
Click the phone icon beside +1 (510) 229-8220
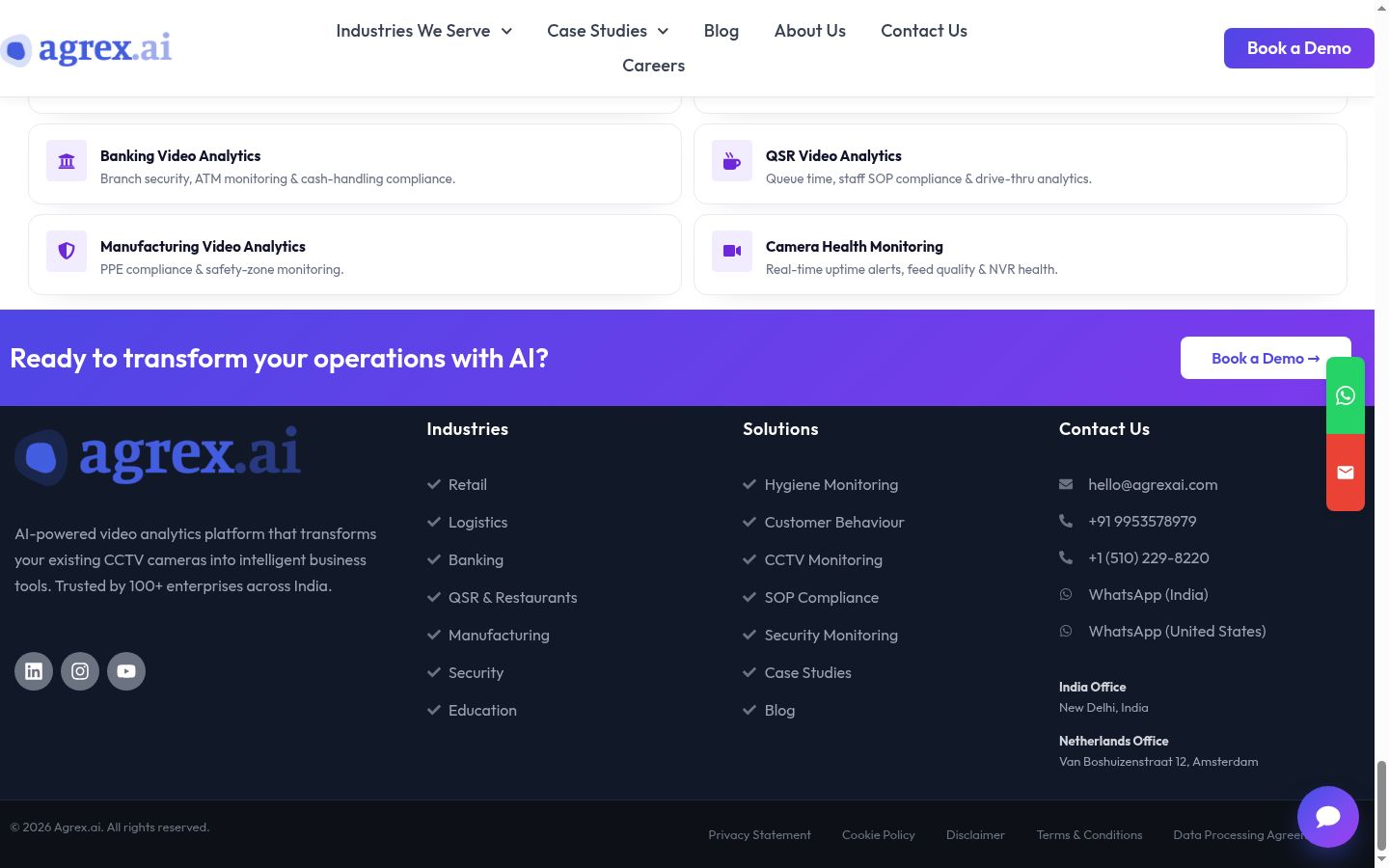(1066, 557)
